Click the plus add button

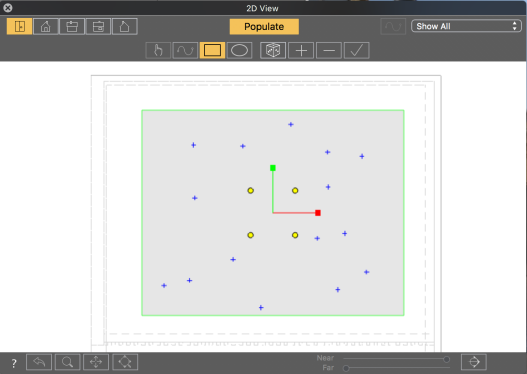coord(301,51)
